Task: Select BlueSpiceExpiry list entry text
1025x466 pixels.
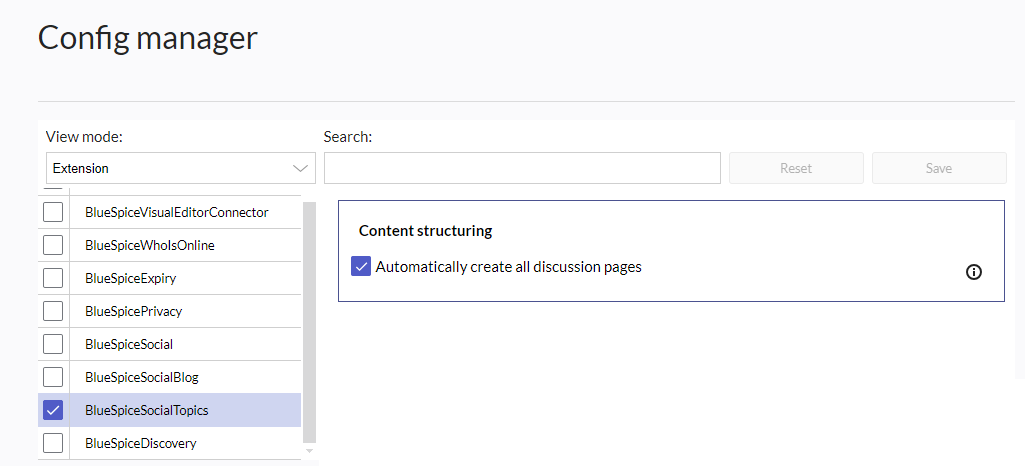Action: 131,278
